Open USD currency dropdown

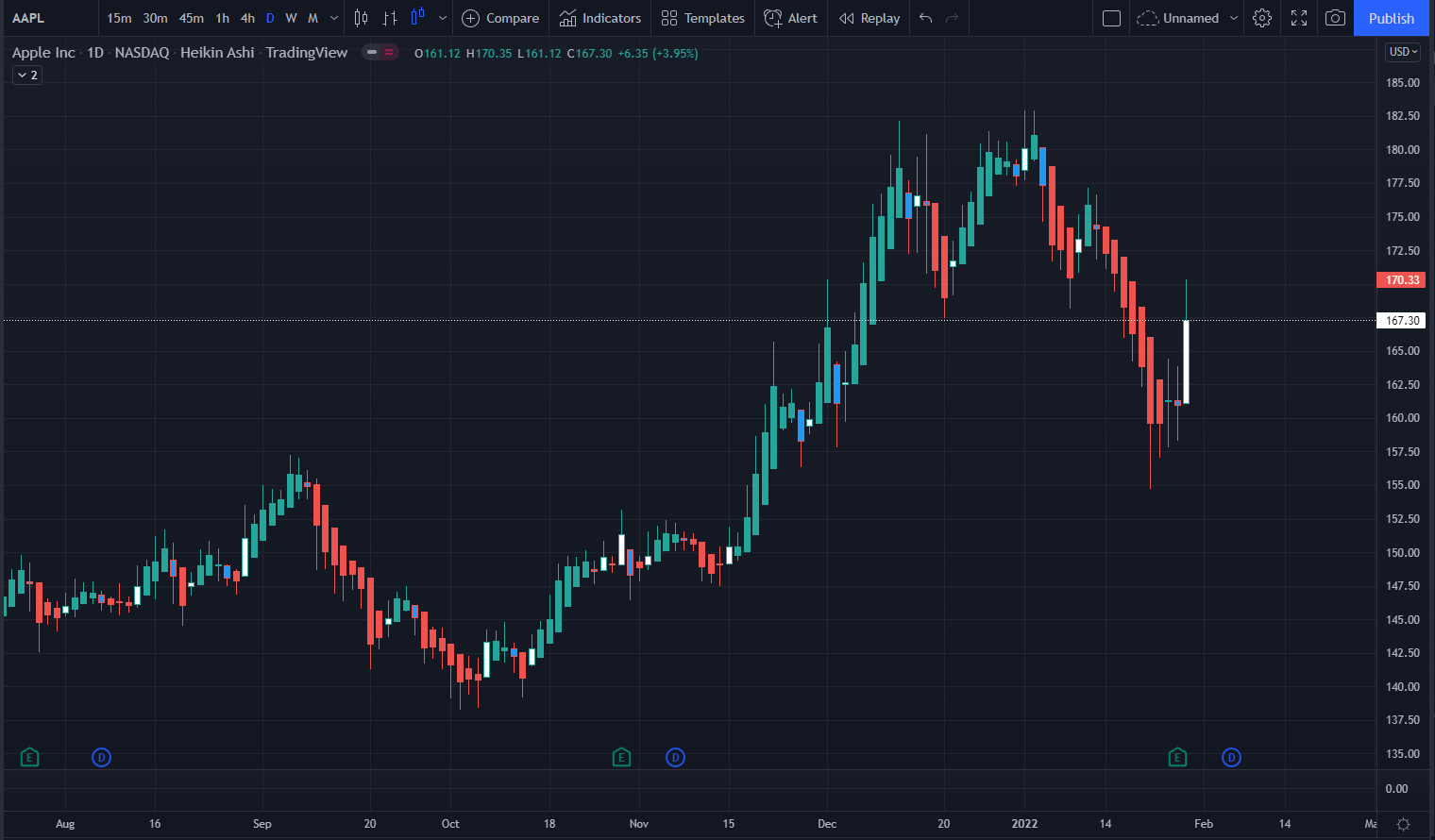click(1403, 52)
